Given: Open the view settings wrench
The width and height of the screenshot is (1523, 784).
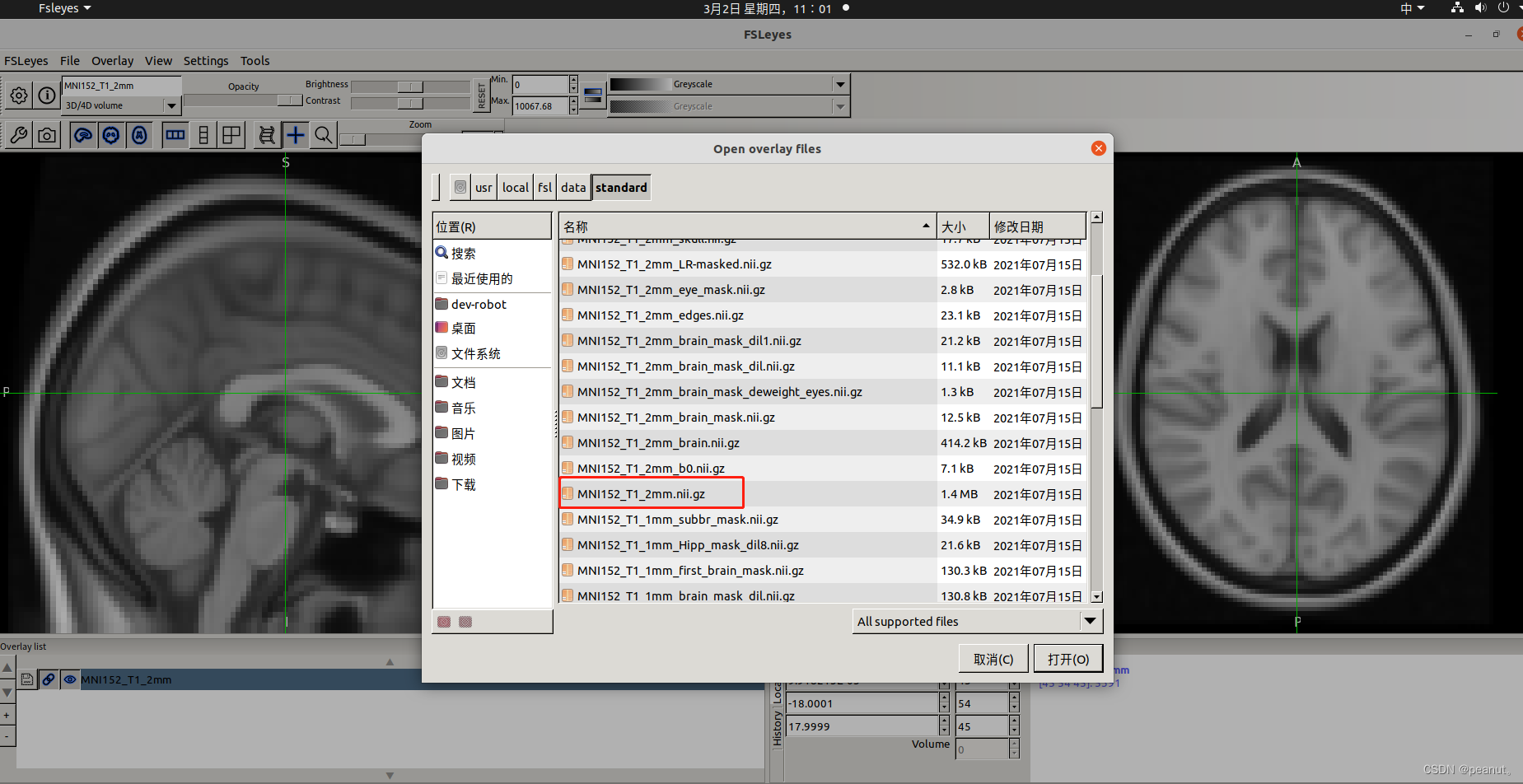Looking at the screenshot, I should (18, 134).
